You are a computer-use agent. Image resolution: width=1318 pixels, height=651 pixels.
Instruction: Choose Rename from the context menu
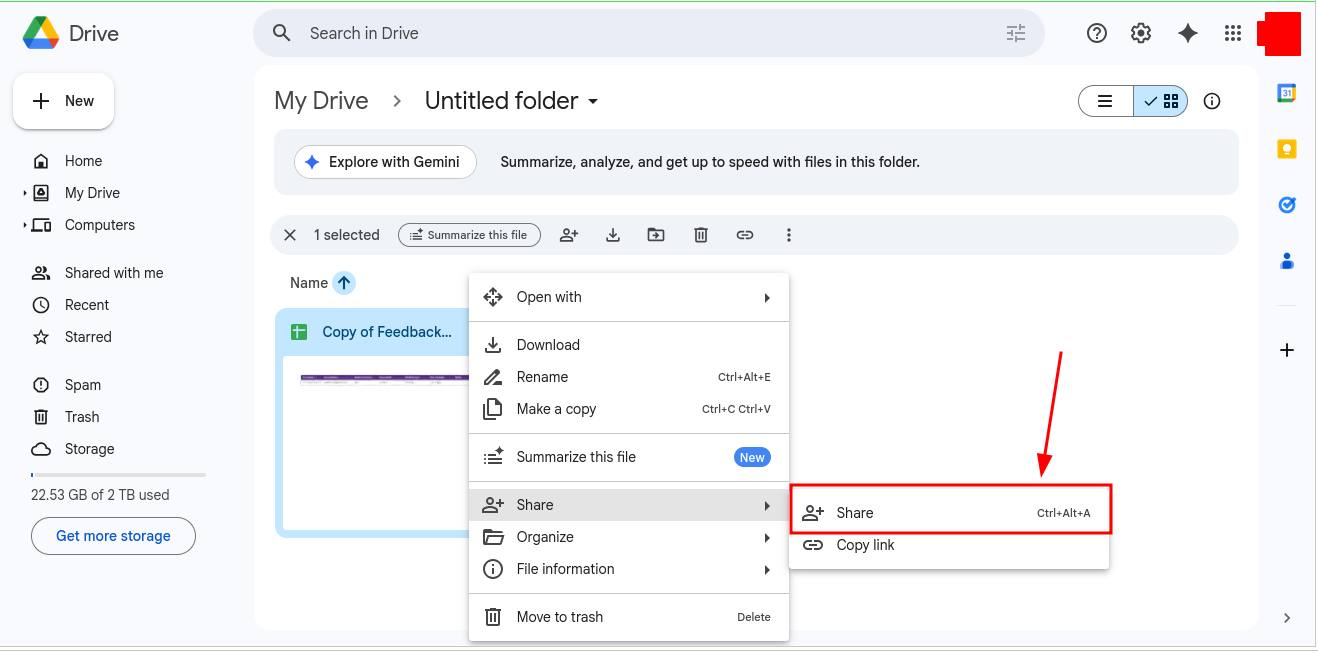541,377
